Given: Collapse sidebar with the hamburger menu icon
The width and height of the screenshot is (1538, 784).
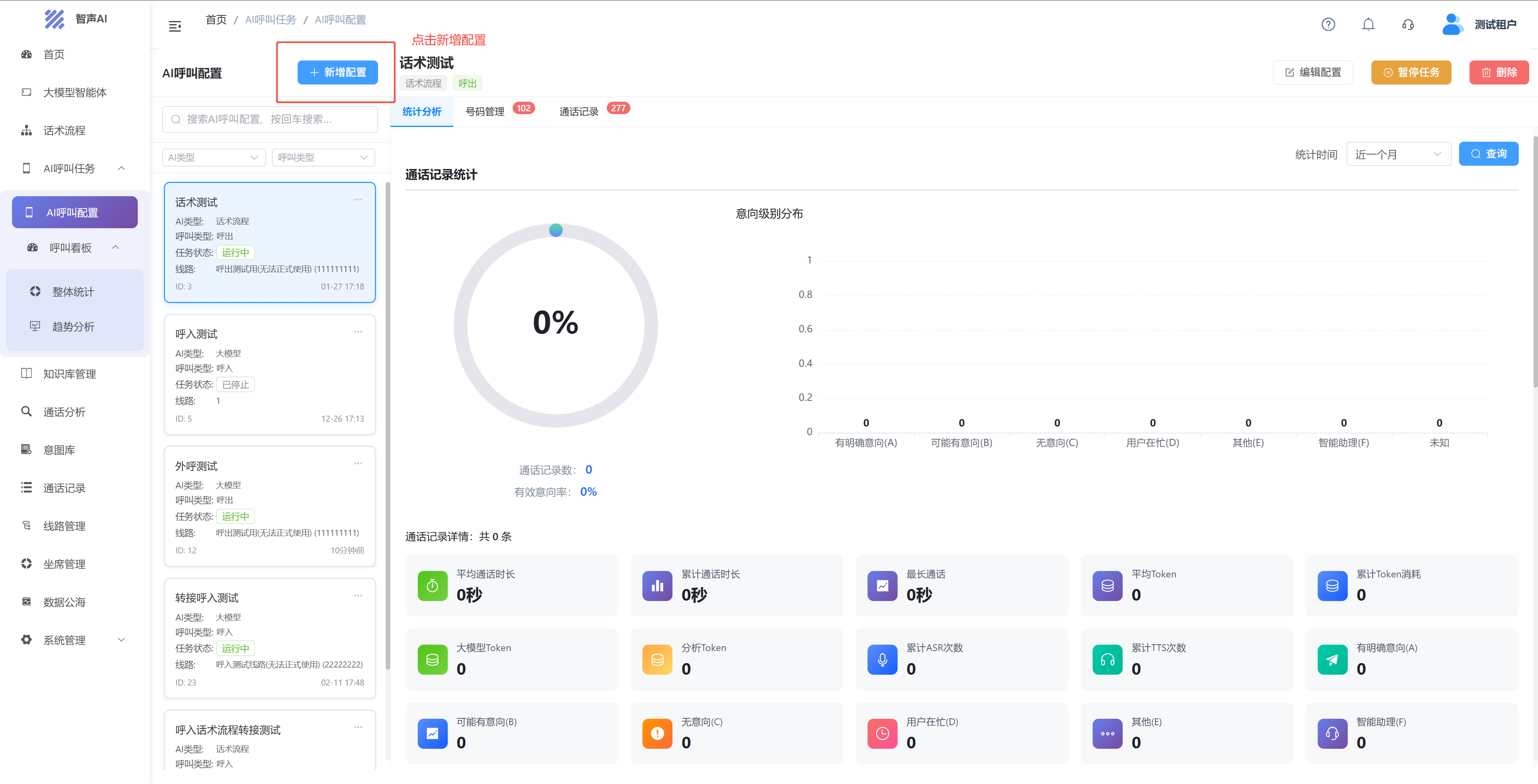Looking at the screenshot, I should click(x=174, y=26).
